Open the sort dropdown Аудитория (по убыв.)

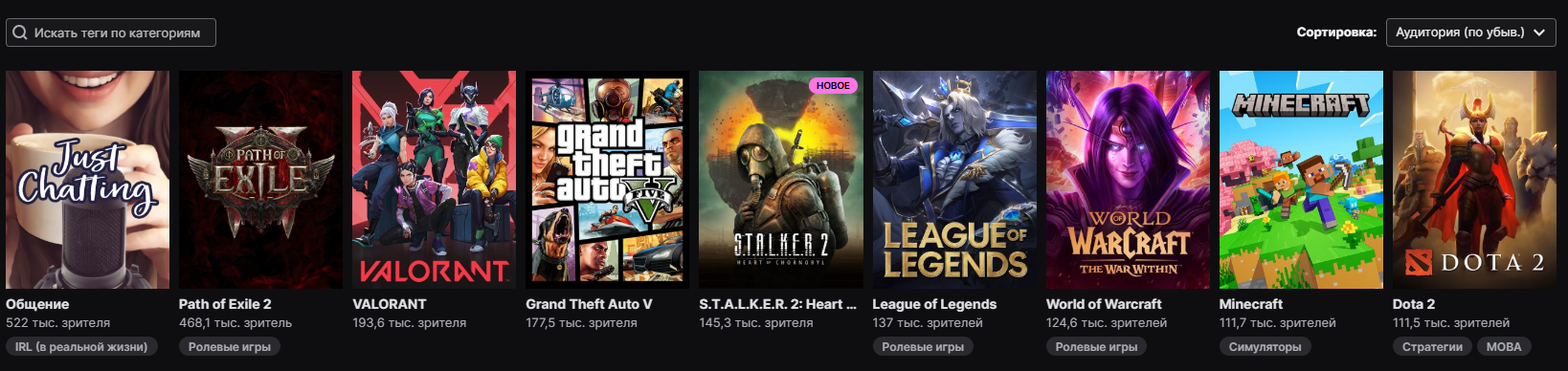pyautogui.click(x=1470, y=33)
